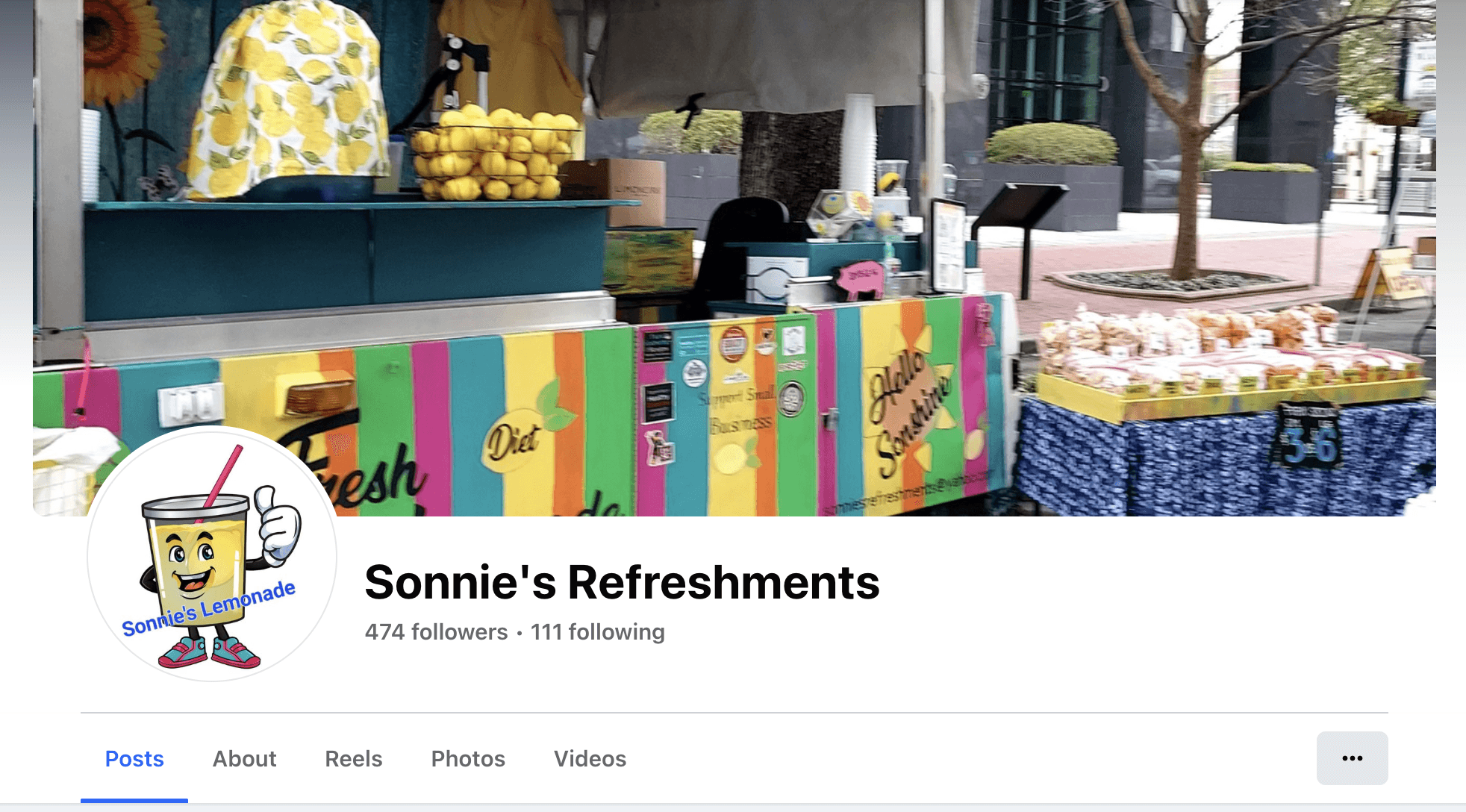Select the Videos tab
This screenshot has height=812, width=1466.
pyautogui.click(x=590, y=759)
